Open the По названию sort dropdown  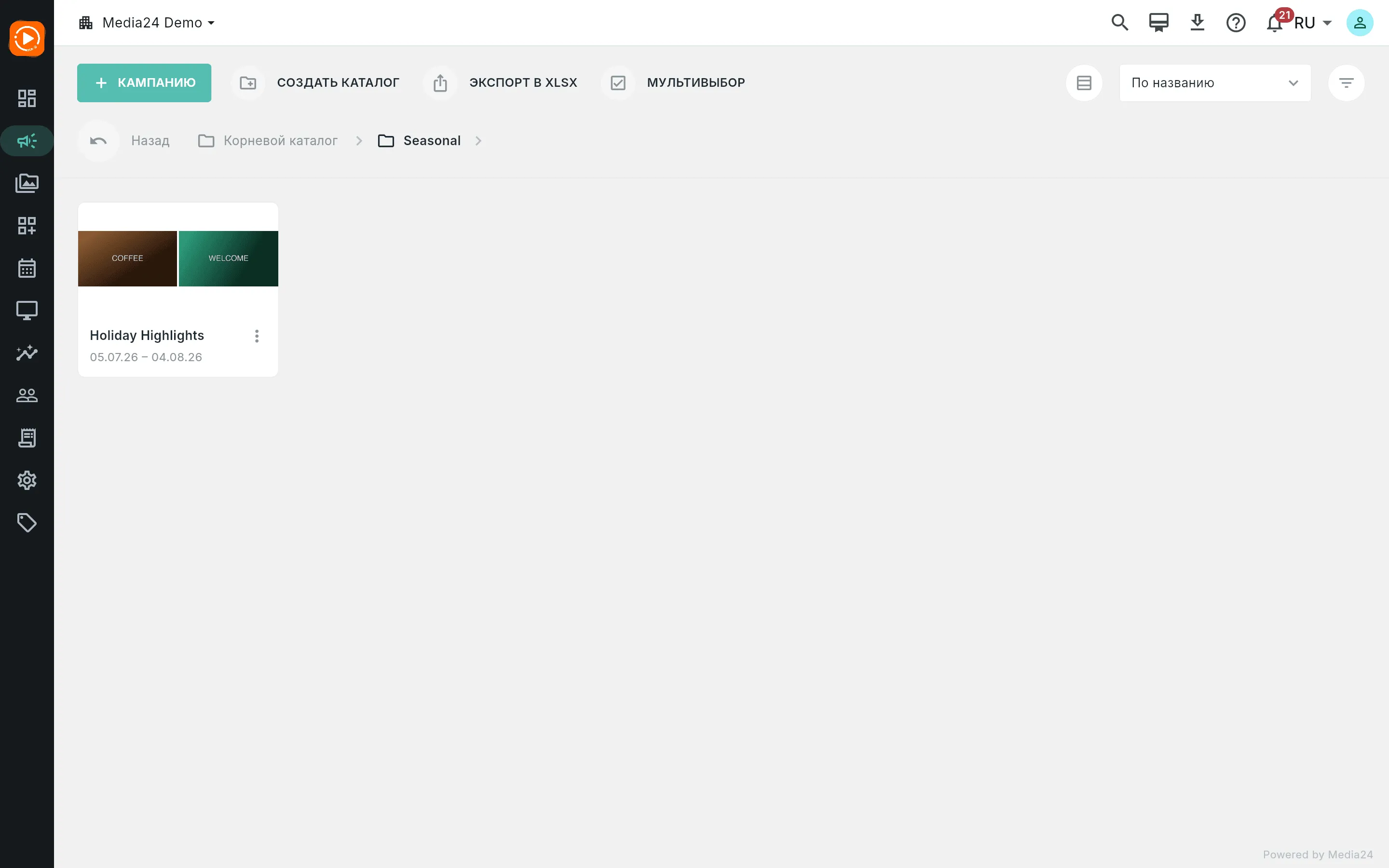[1214, 82]
